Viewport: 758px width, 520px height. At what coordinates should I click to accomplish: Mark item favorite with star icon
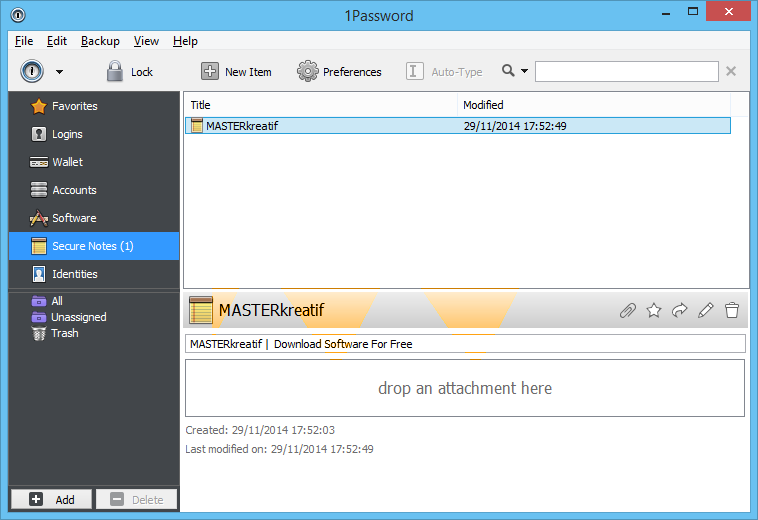click(654, 310)
